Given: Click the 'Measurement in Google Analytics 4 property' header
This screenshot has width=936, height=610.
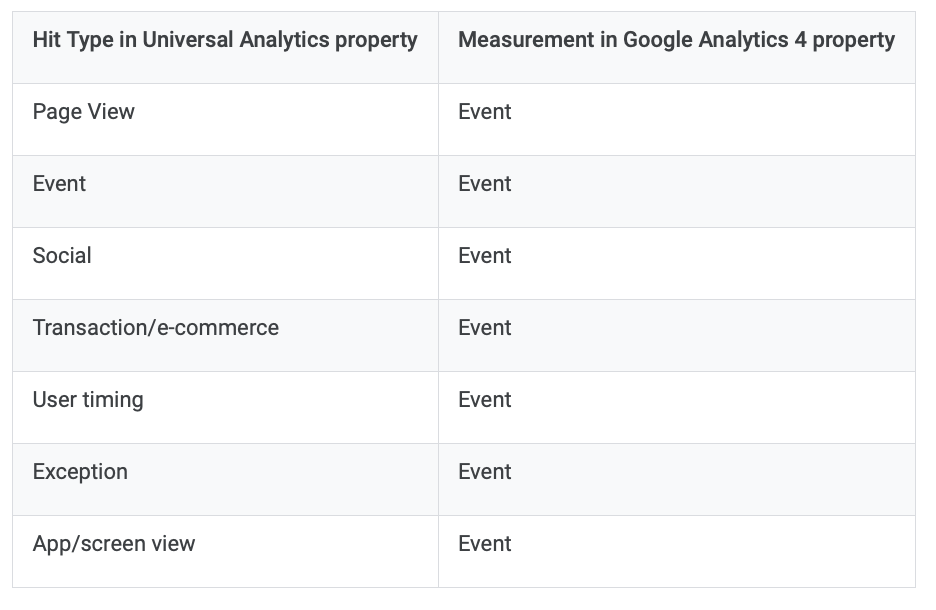Looking at the screenshot, I should (676, 48).
